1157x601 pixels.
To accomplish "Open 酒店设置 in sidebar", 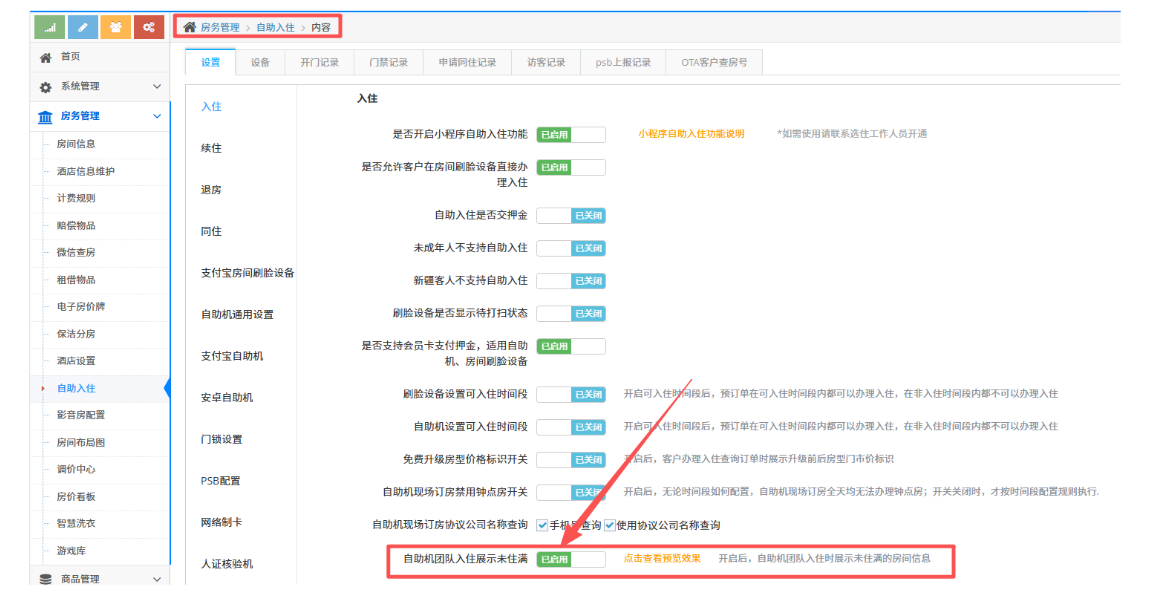I will click(76, 361).
